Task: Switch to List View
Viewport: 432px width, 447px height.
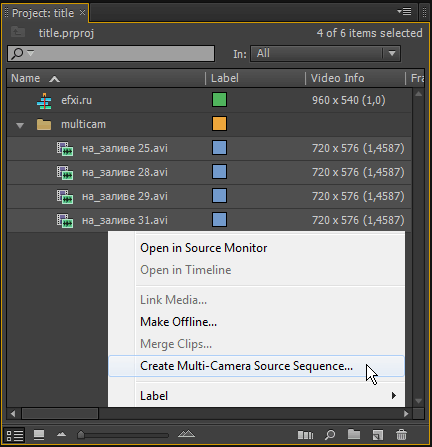Action: point(15,435)
